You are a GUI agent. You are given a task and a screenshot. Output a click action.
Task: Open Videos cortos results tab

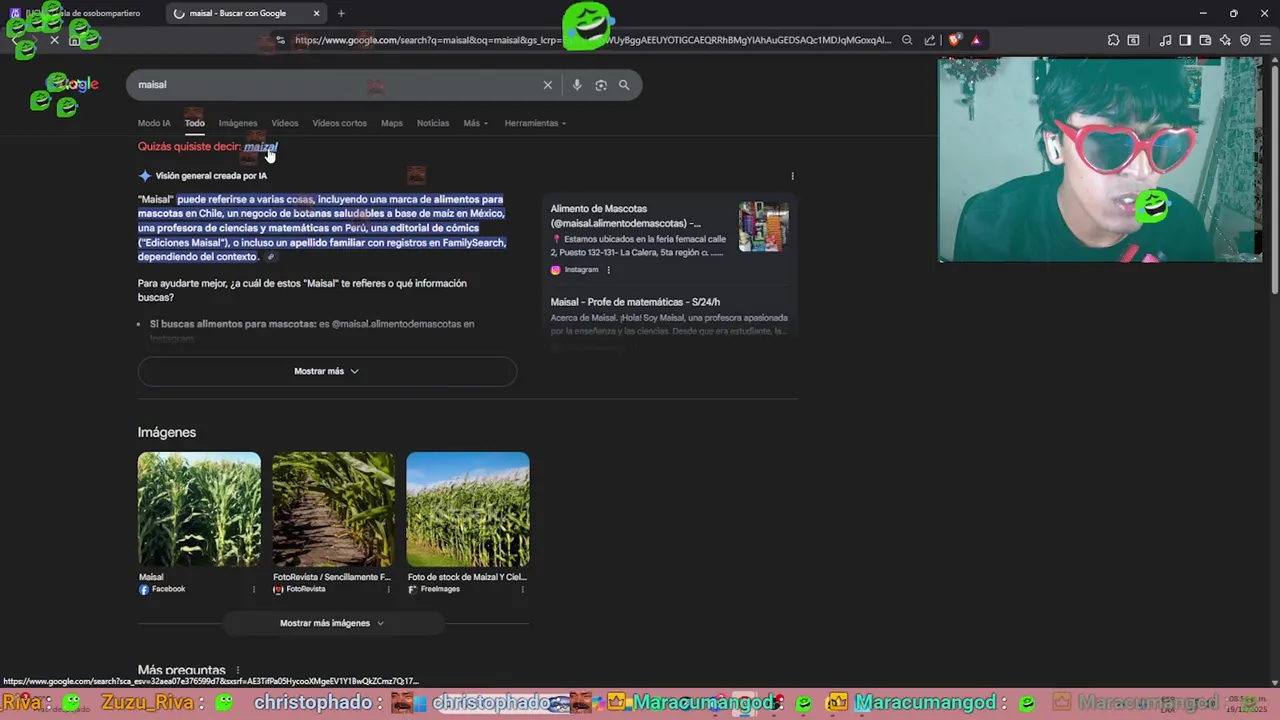click(x=339, y=123)
